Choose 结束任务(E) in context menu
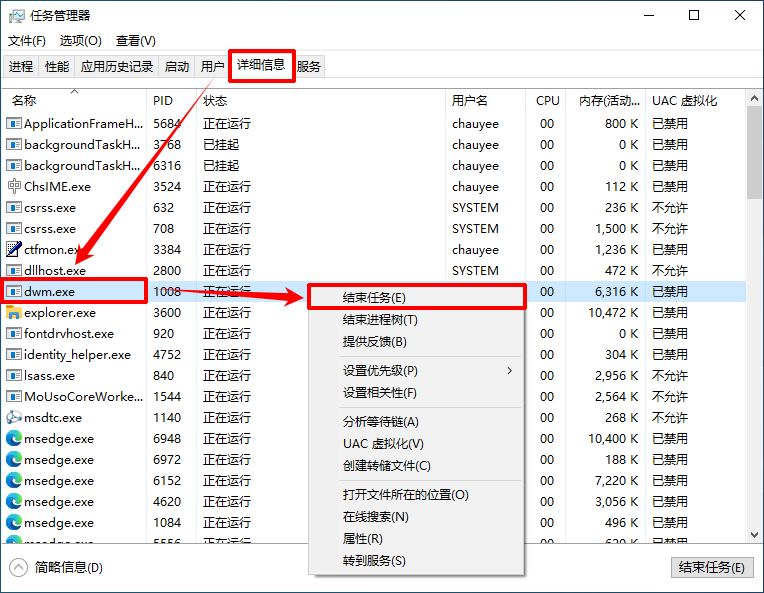Screen dimensions: 764x593 [x=417, y=298]
